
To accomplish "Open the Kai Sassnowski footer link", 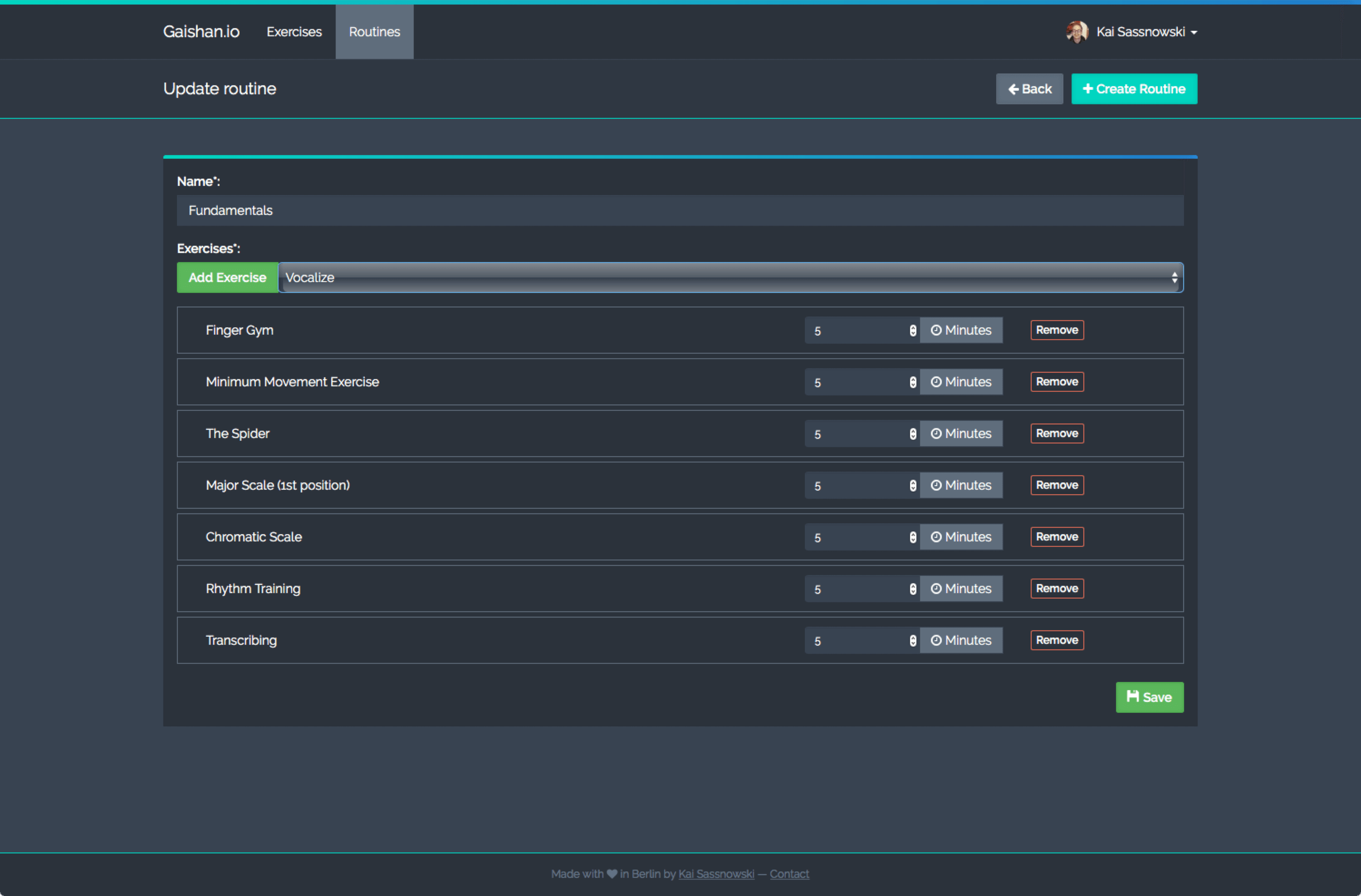I will click(716, 874).
